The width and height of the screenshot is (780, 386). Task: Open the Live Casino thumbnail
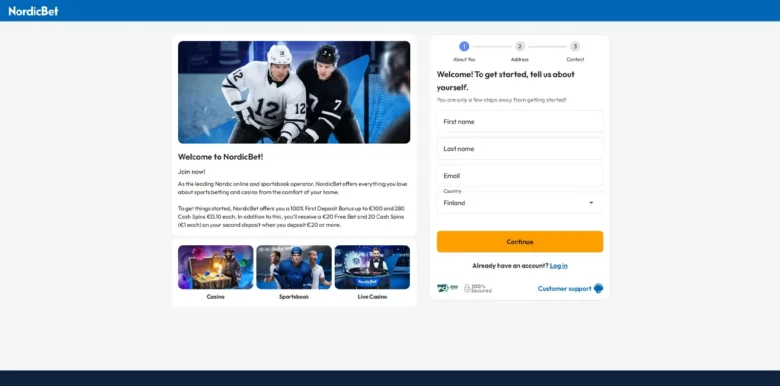[372, 267]
